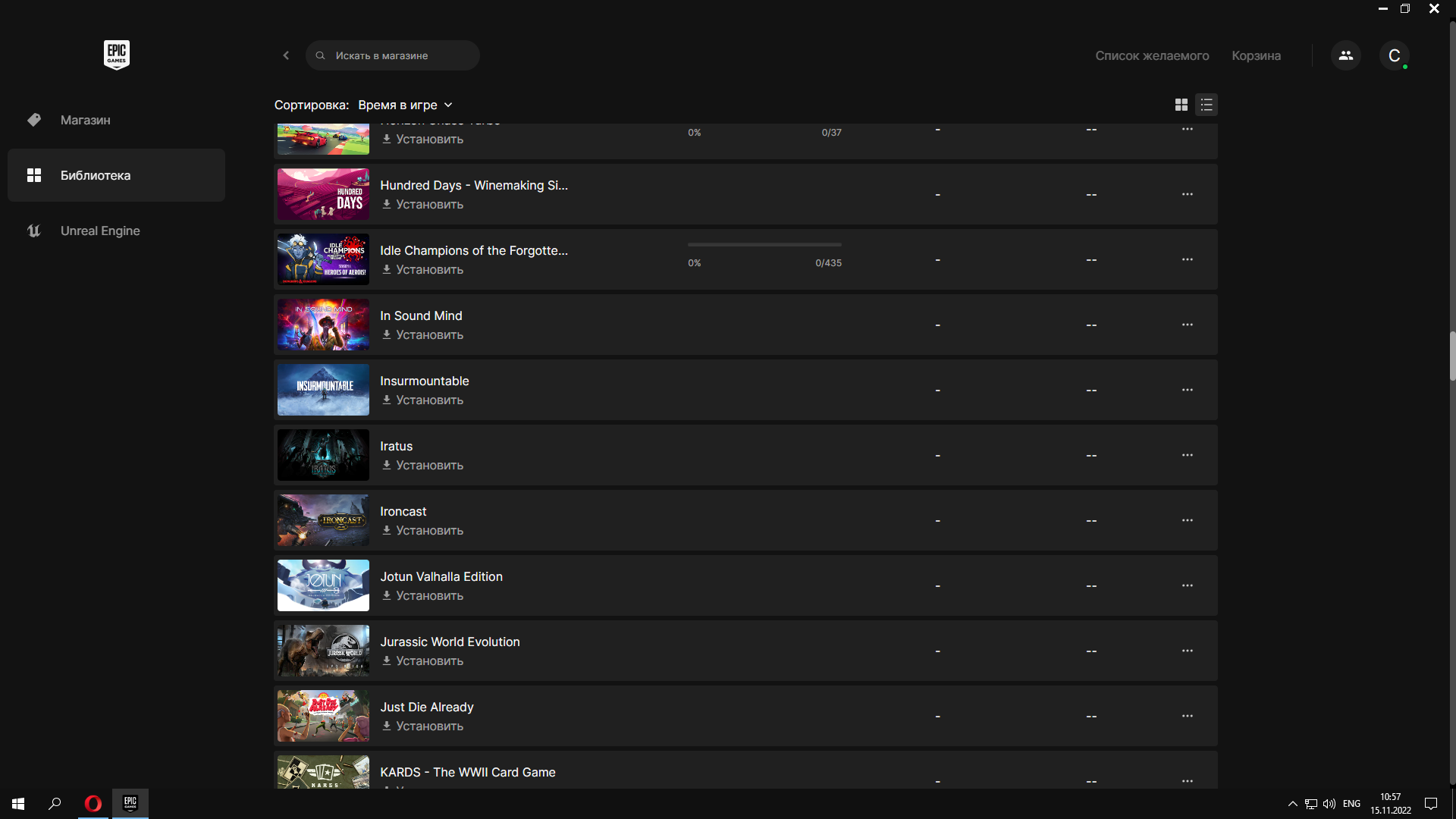Open more options for Hundred Days
The width and height of the screenshot is (1456, 819).
tap(1188, 194)
